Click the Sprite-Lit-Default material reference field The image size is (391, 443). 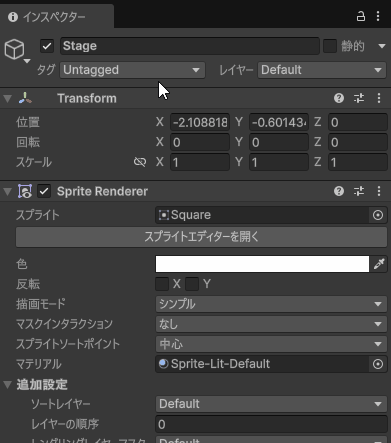click(x=262, y=364)
